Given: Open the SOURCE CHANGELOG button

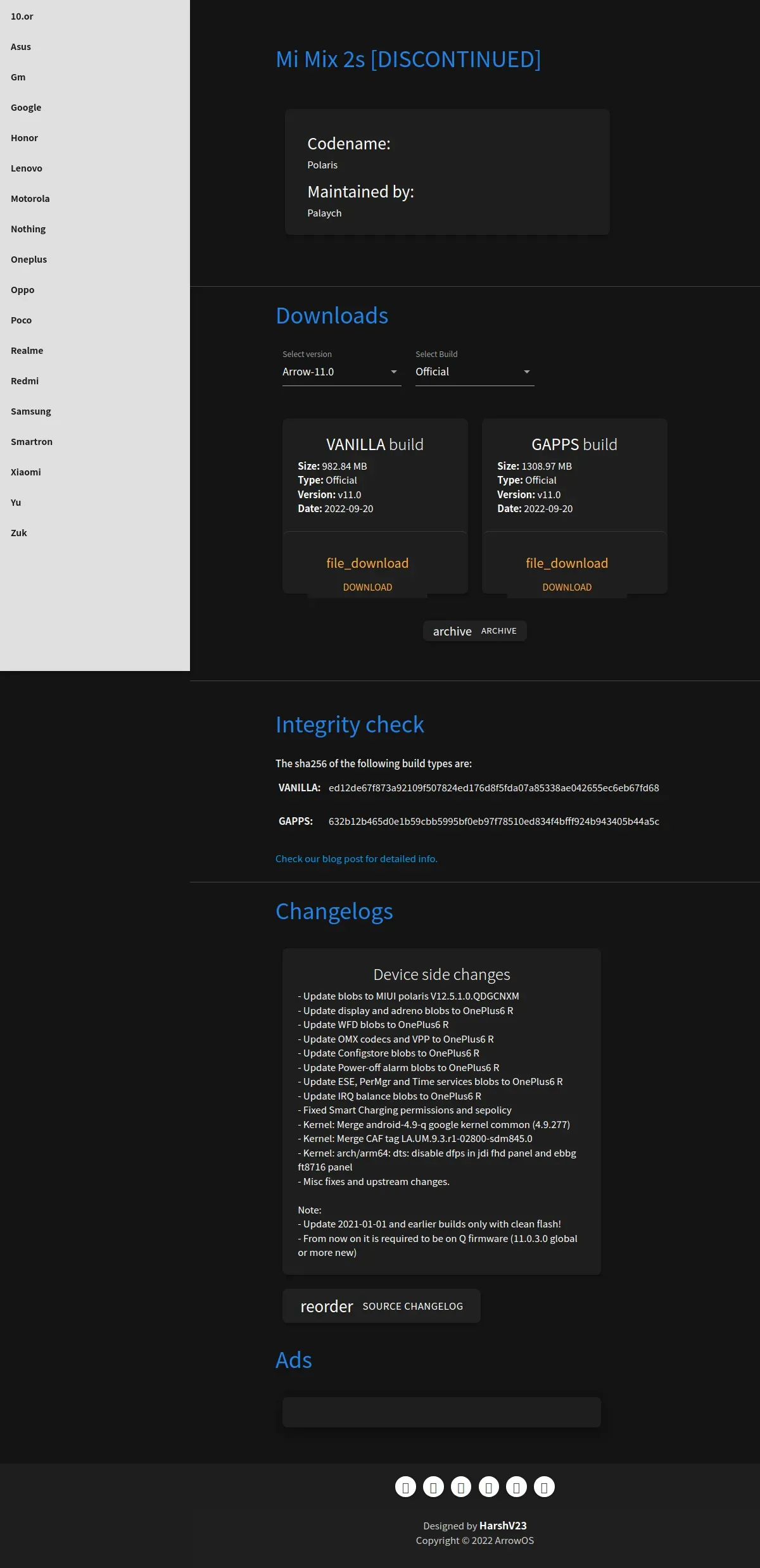Looking at the screenshot, I should (x=381, y=1306).
